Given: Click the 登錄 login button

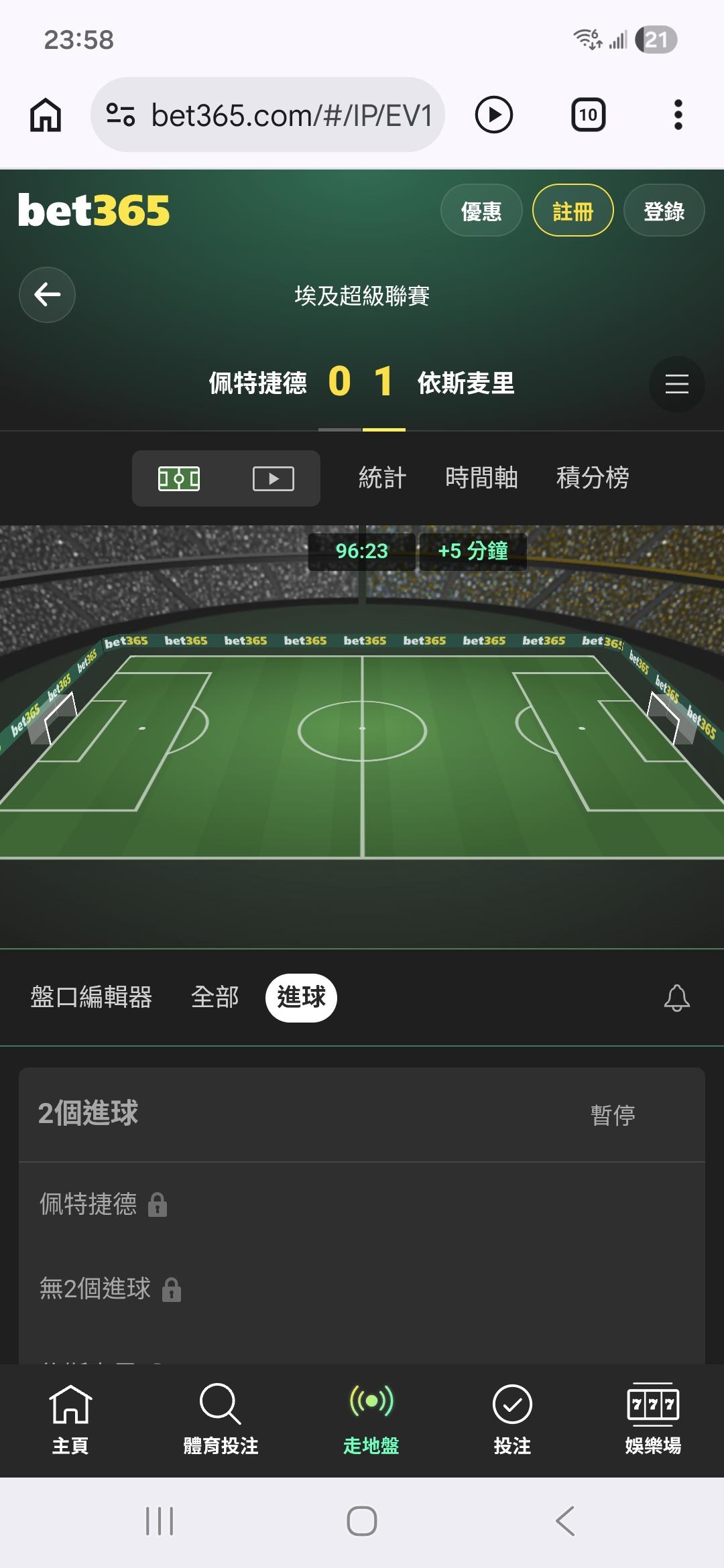Looking at the screenshot, I should click(x=664, y=211).
